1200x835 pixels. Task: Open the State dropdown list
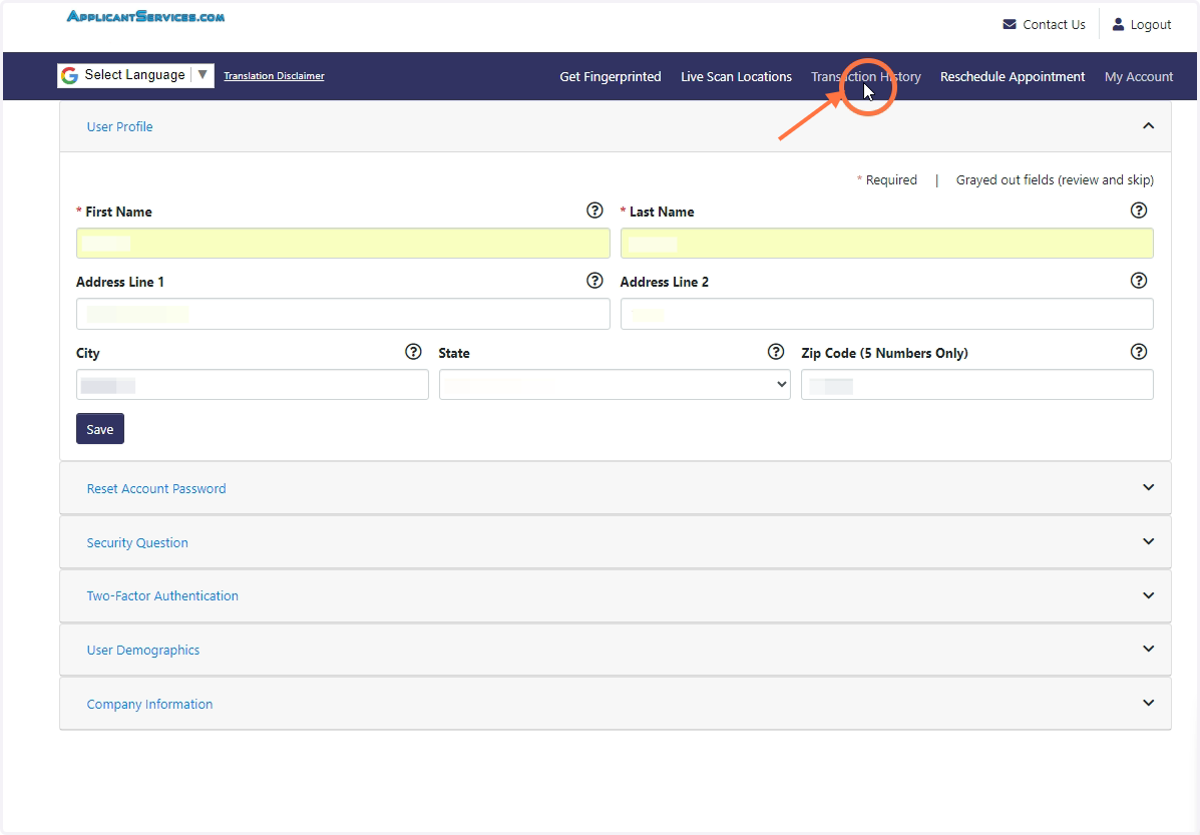615,385
